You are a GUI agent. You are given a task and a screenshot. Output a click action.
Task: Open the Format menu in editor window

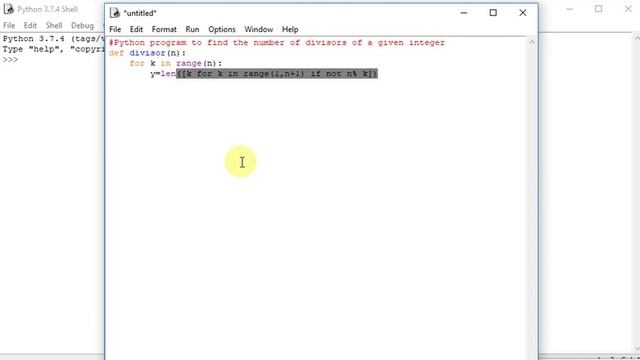click(164, 29)
